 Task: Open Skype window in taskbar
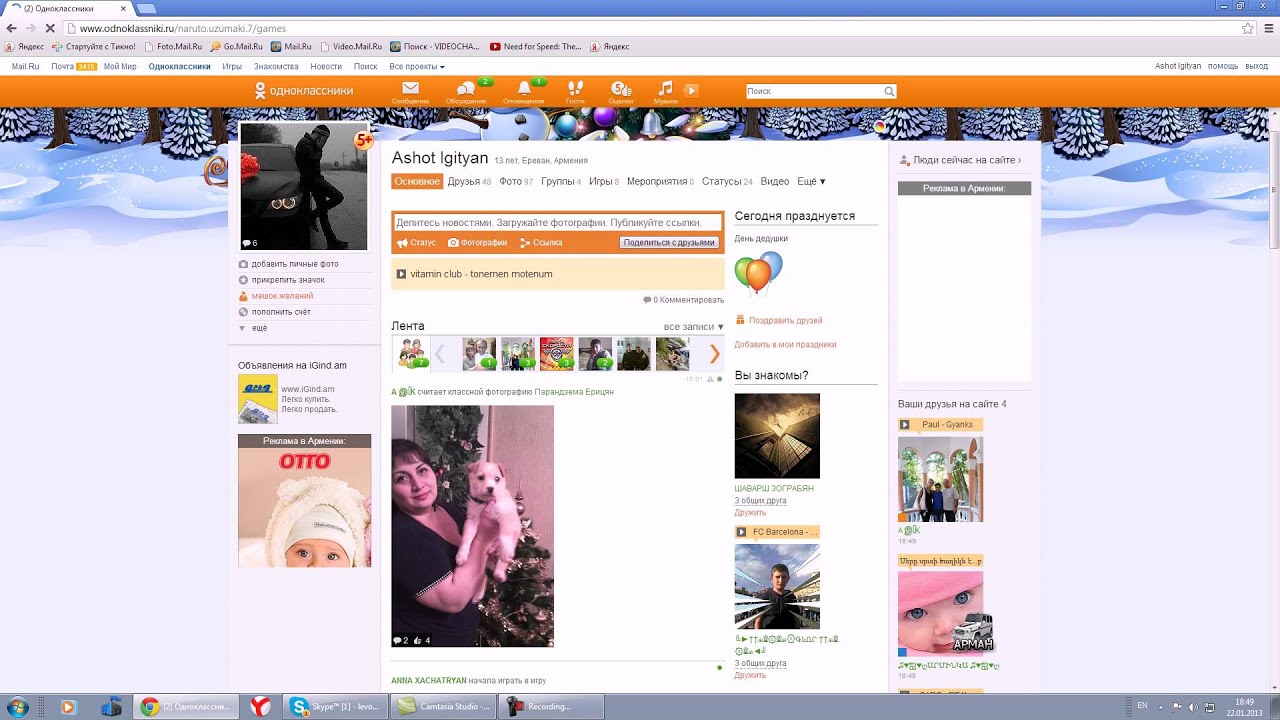(x=334, y=706)
